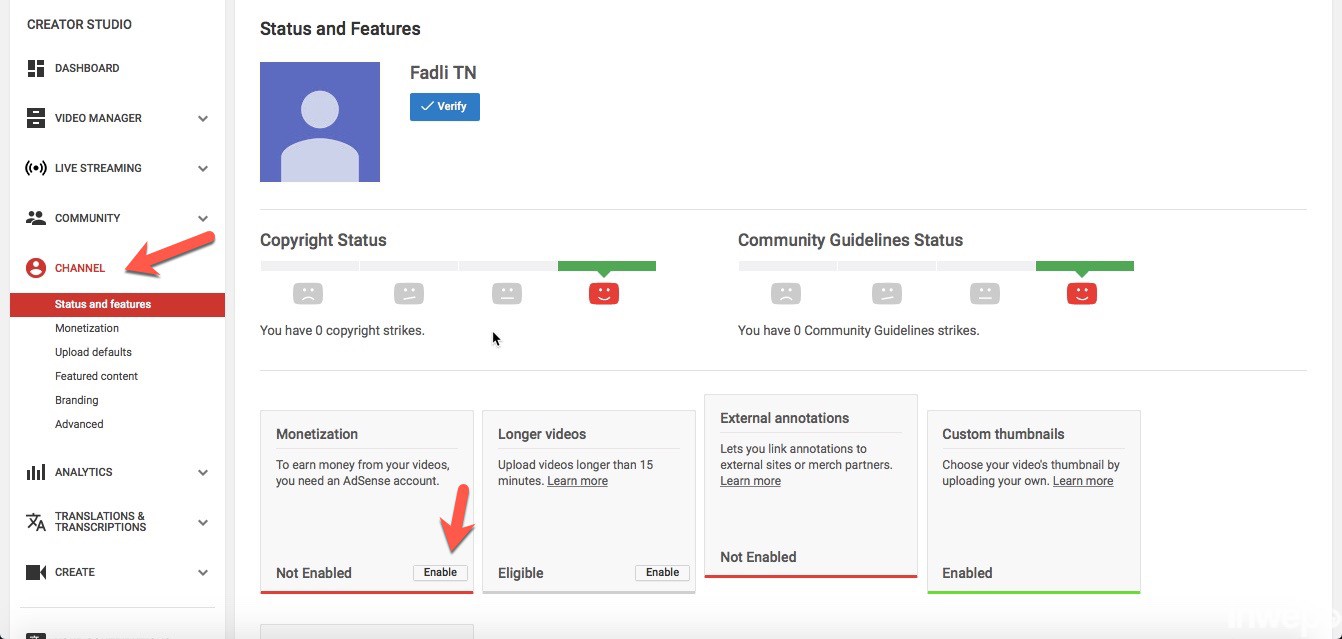Click the neutral gray face next to red Copyright face
This screenshot has height=639, width=1342.
(507, 294)
